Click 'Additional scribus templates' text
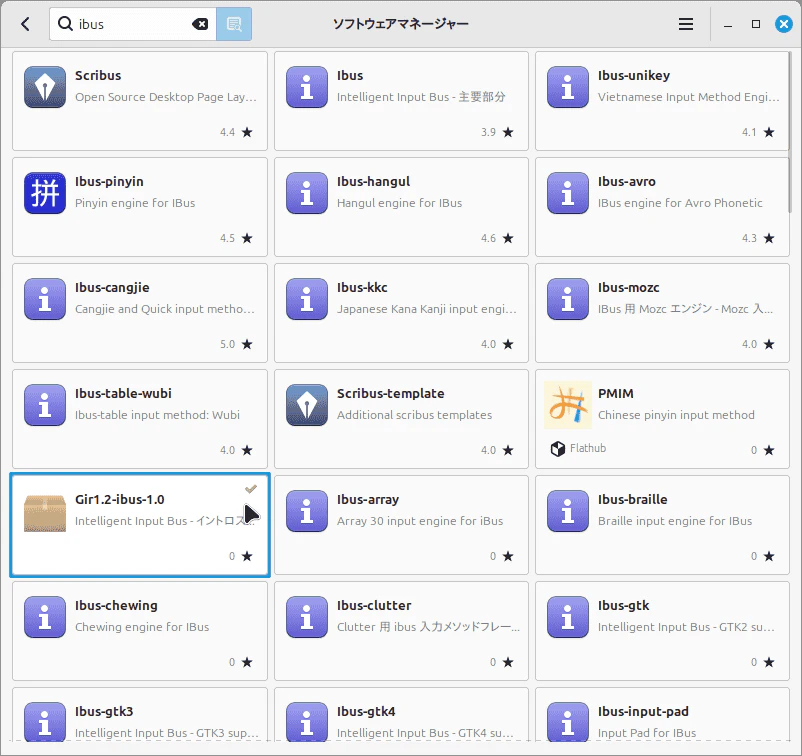 click(414, 415)
